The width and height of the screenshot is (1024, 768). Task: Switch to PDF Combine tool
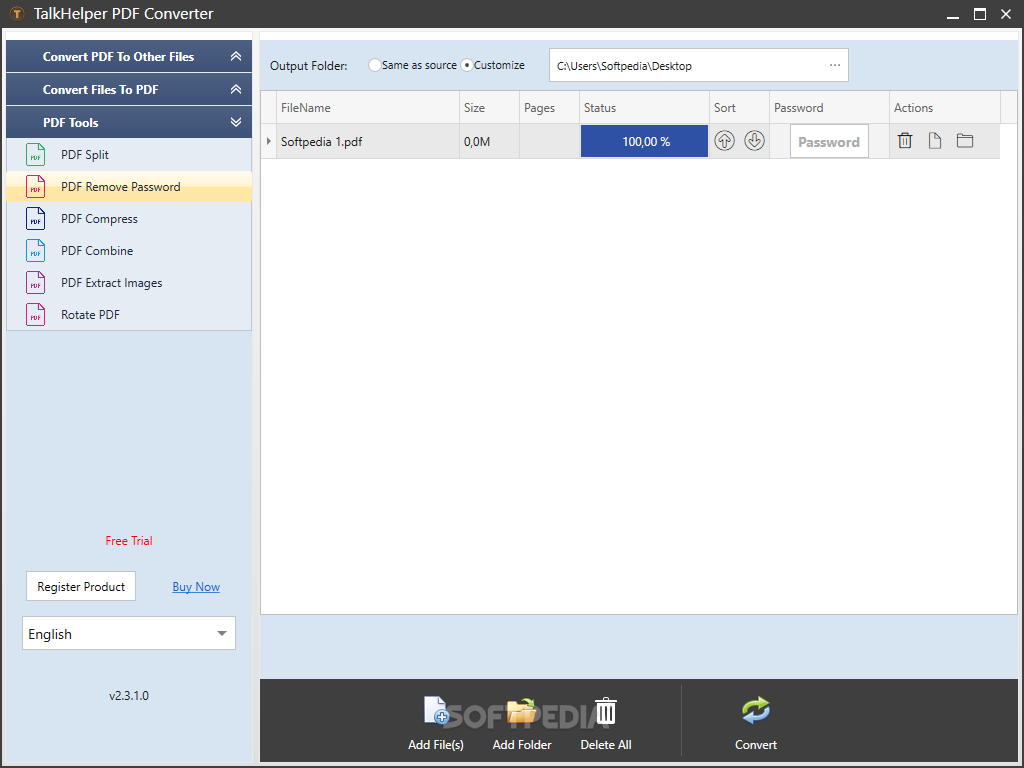pos(129,251)
